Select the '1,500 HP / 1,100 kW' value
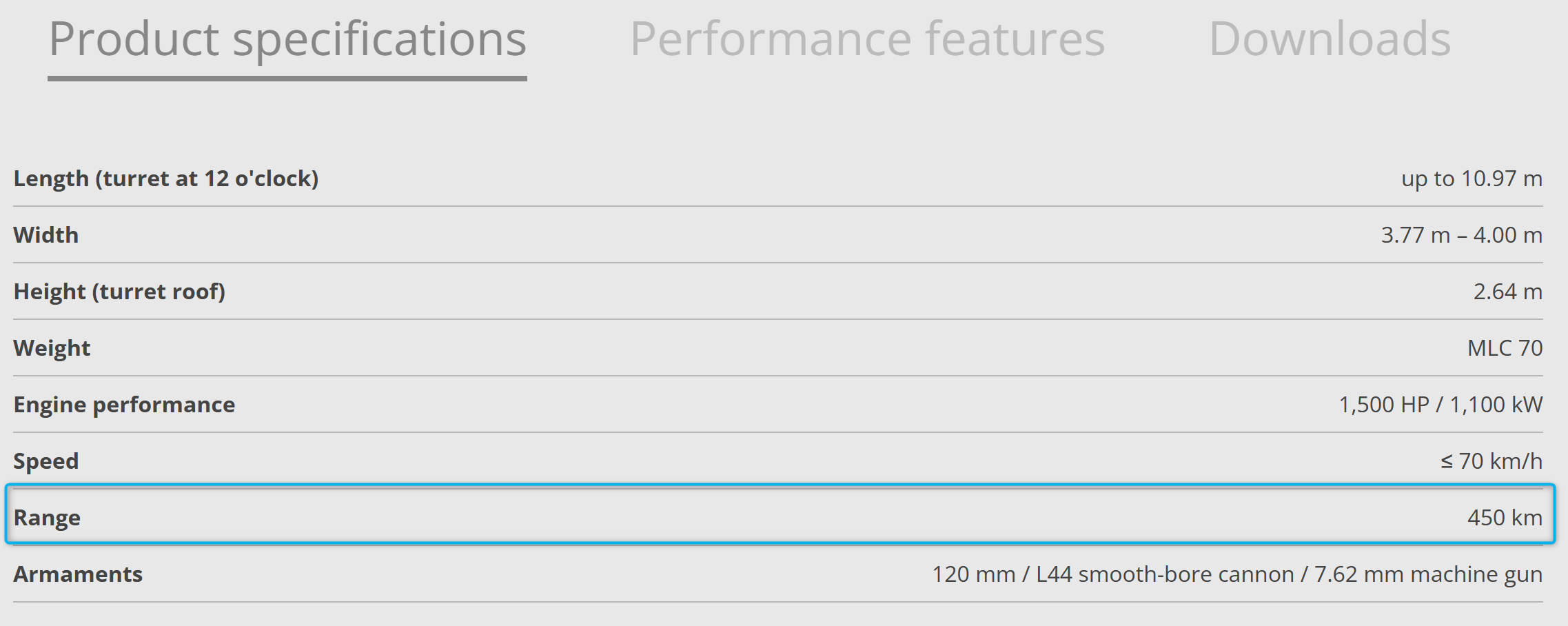This screenshot has width=1568, height=626. tap(1440, 405)
